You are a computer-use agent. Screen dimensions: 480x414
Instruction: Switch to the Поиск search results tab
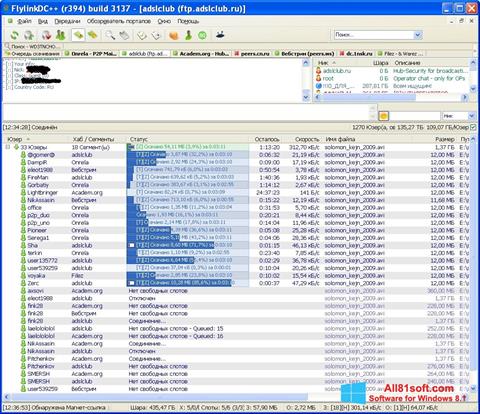32,46
